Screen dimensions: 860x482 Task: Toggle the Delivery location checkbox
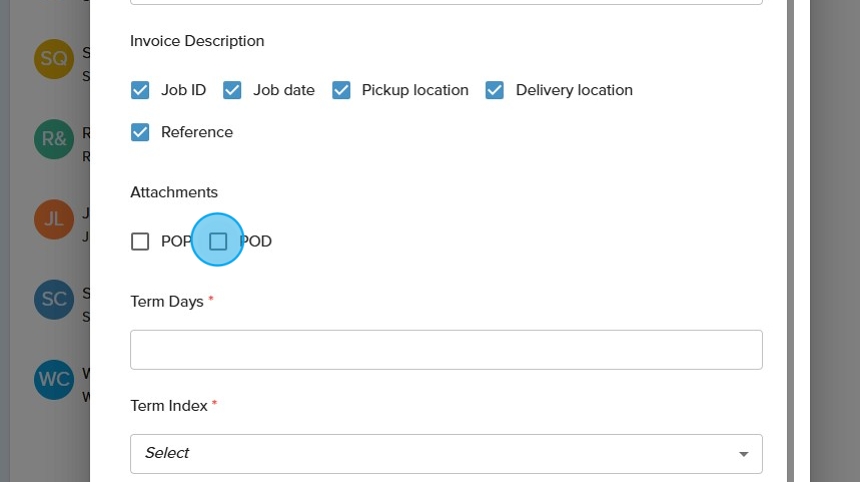pyautogui.click(x=494, y=90)
